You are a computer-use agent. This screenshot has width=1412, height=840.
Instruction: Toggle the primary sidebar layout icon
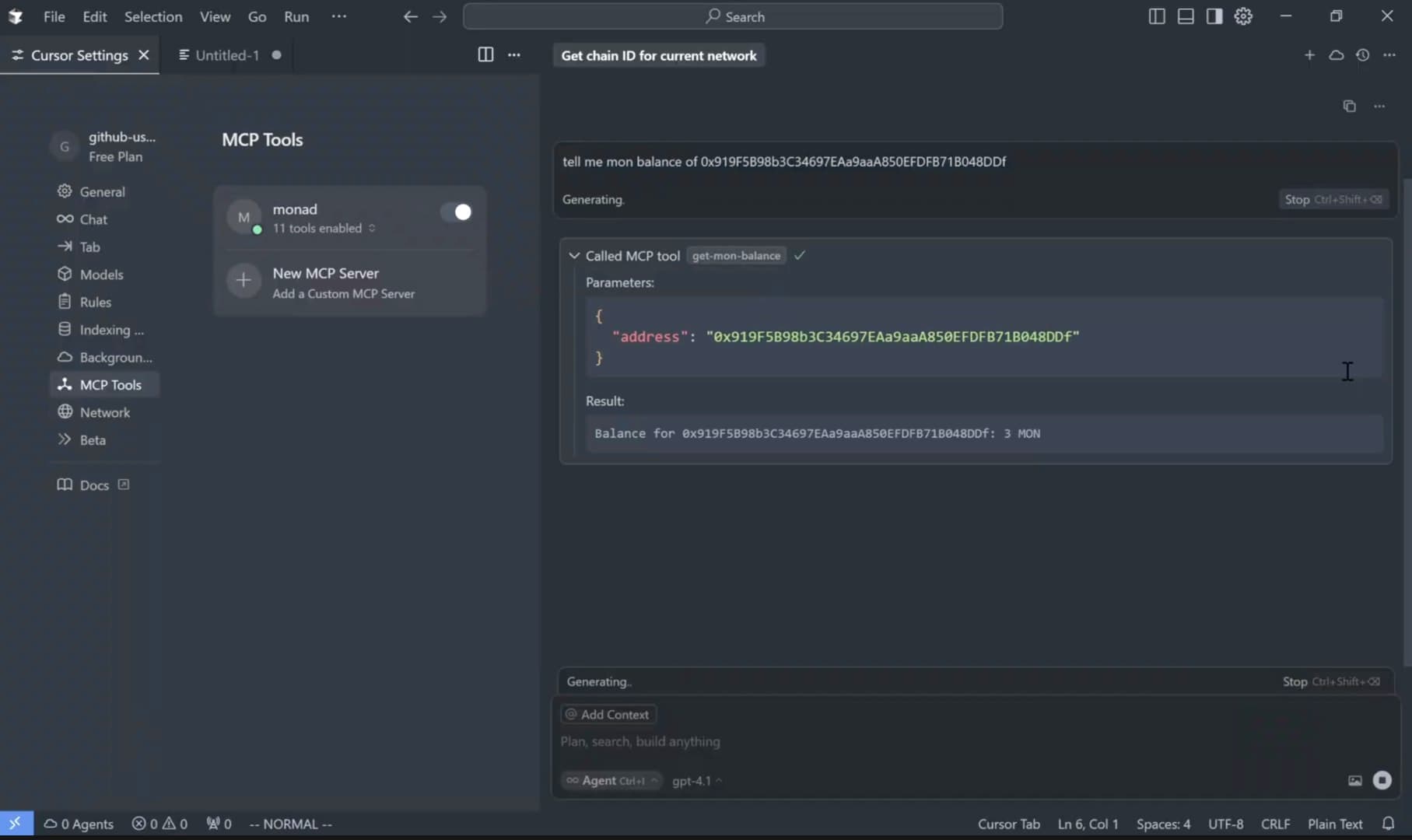[1156, 16]
